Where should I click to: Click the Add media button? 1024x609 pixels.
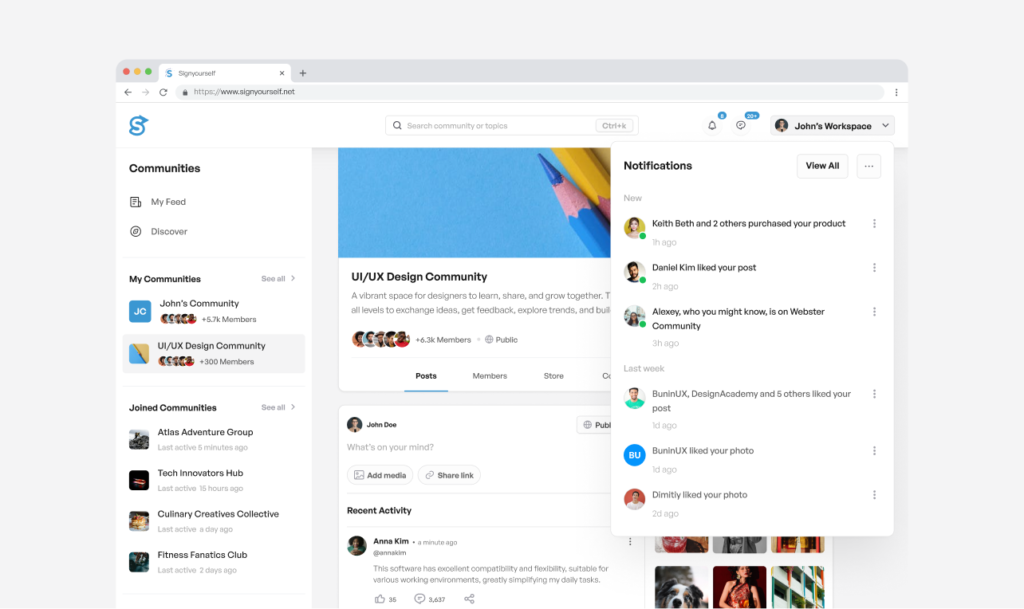(380, 475)
